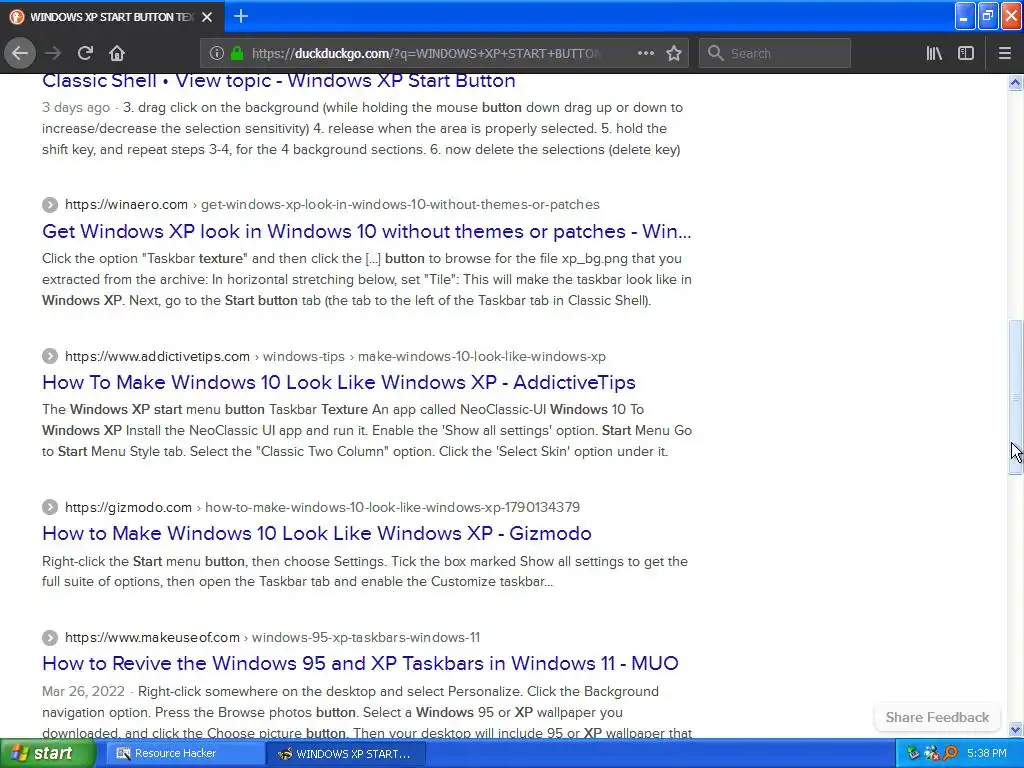Viewport: 1024px width, 768px height.
Task: Open the Library icon in toolbar
Action: (934, 53)
